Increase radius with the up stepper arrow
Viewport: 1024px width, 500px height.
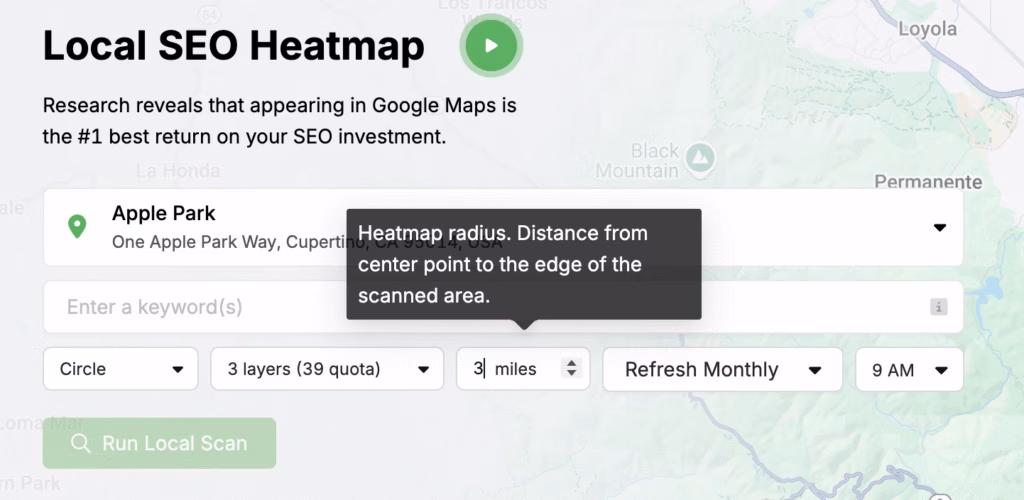(571, 363)
